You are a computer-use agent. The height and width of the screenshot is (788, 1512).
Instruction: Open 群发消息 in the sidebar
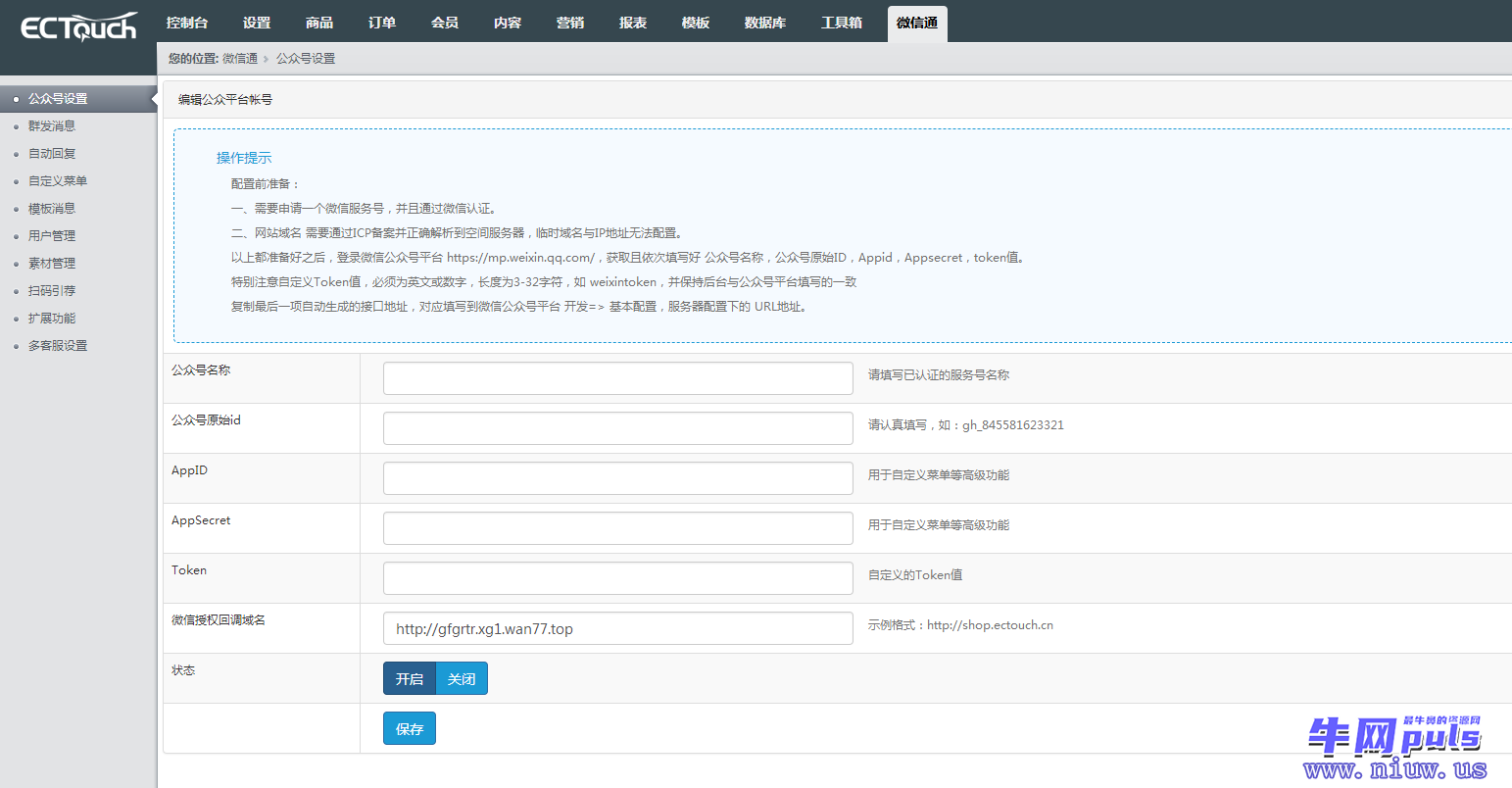click(x=52, y=126)
